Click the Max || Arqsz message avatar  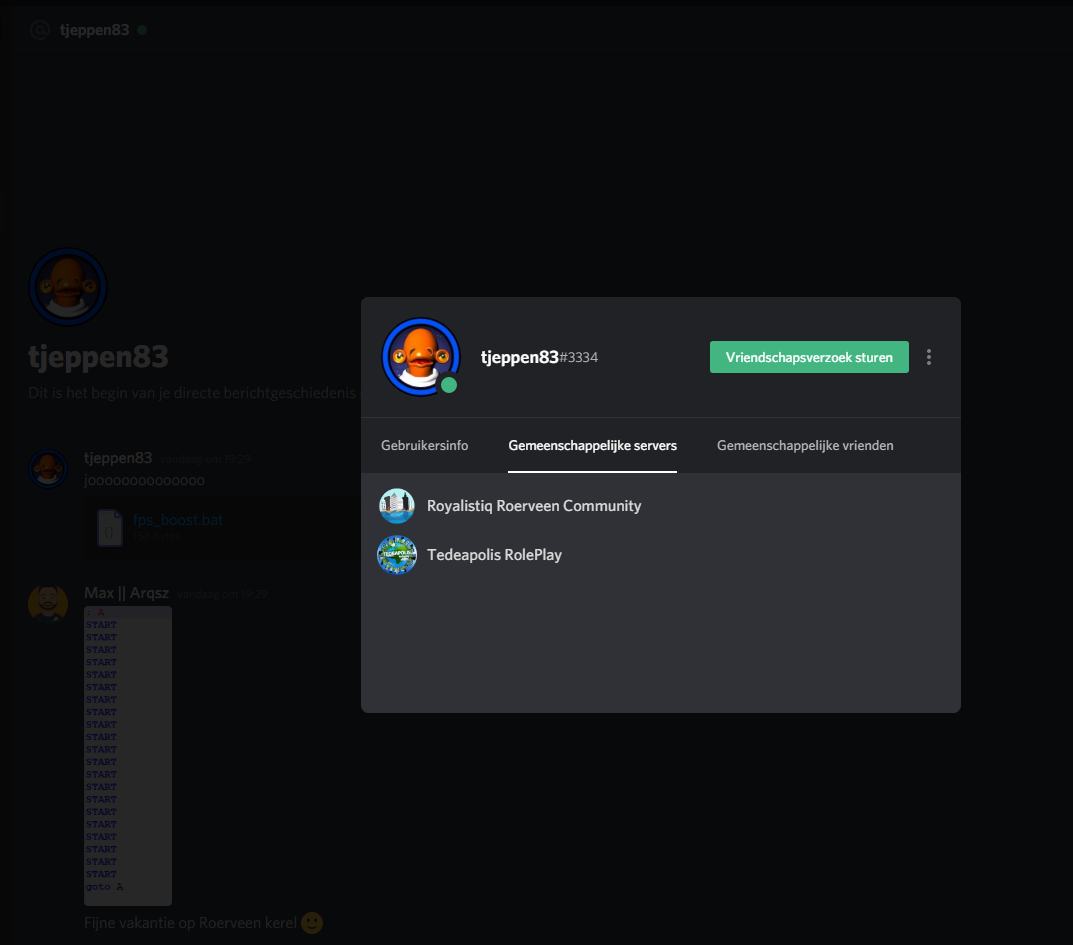tap(48, 602)
